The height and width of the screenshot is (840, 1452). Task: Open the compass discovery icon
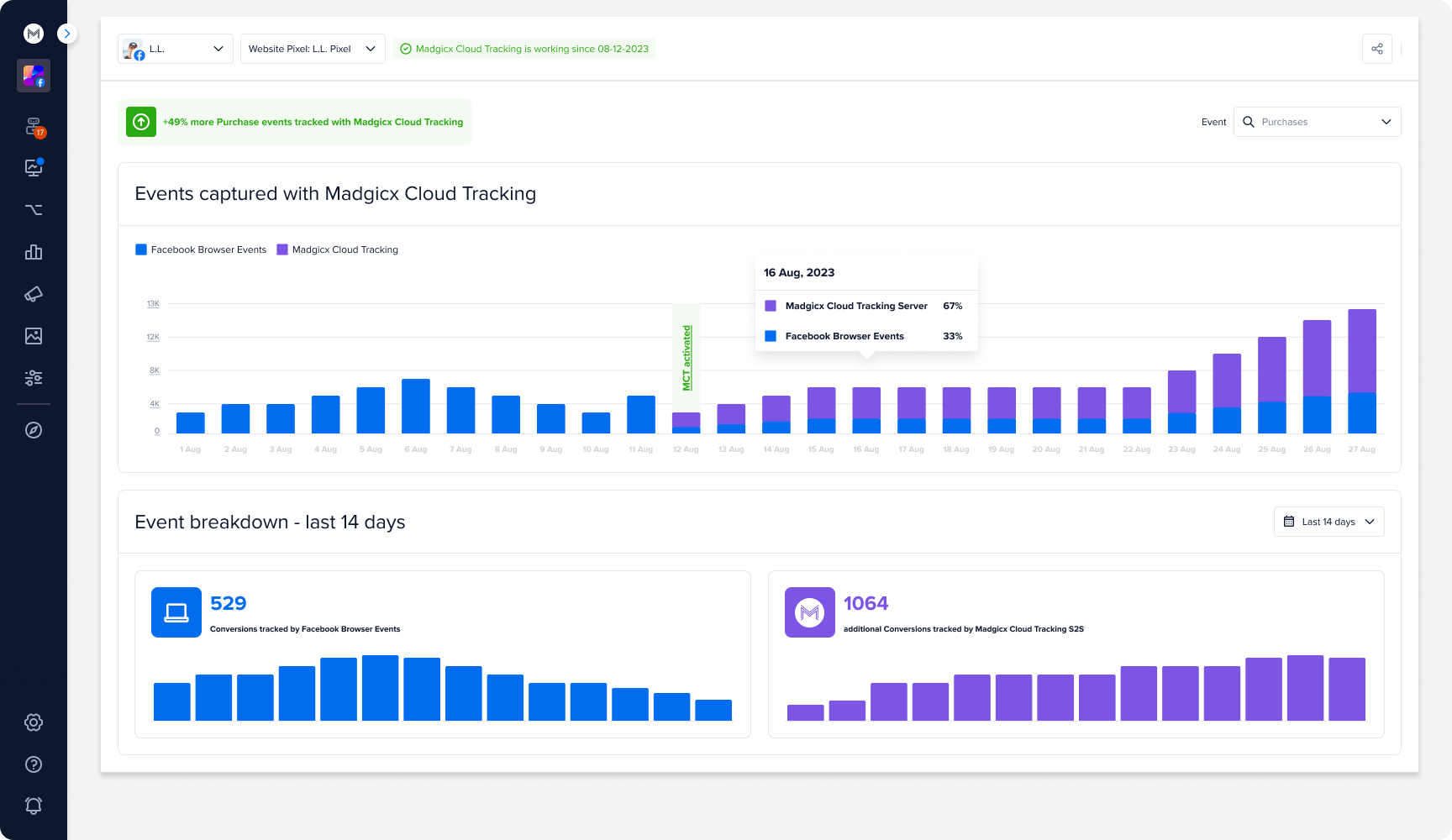click(x=34, y=430)
